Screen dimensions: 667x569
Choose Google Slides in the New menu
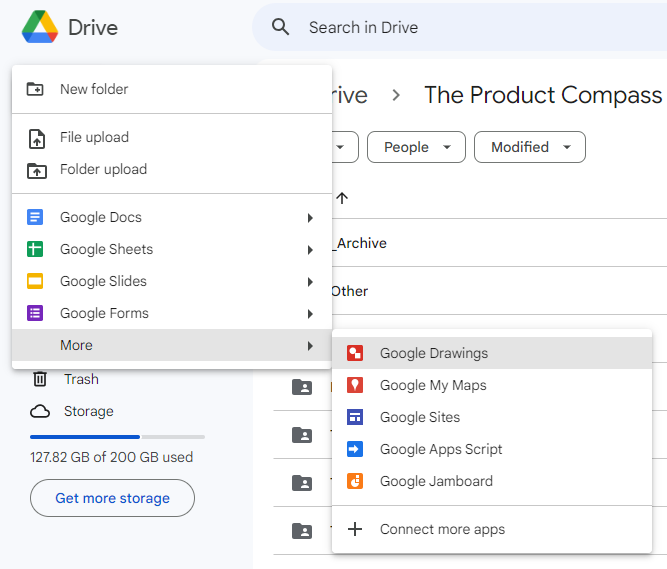[172, 281]
